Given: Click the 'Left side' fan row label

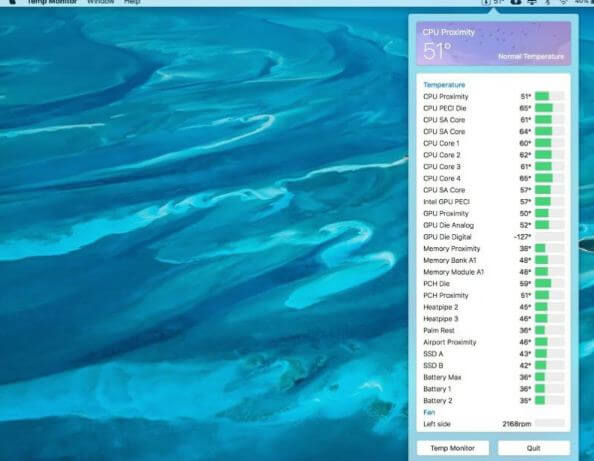Looking at the screenshot, I should 437,424.
